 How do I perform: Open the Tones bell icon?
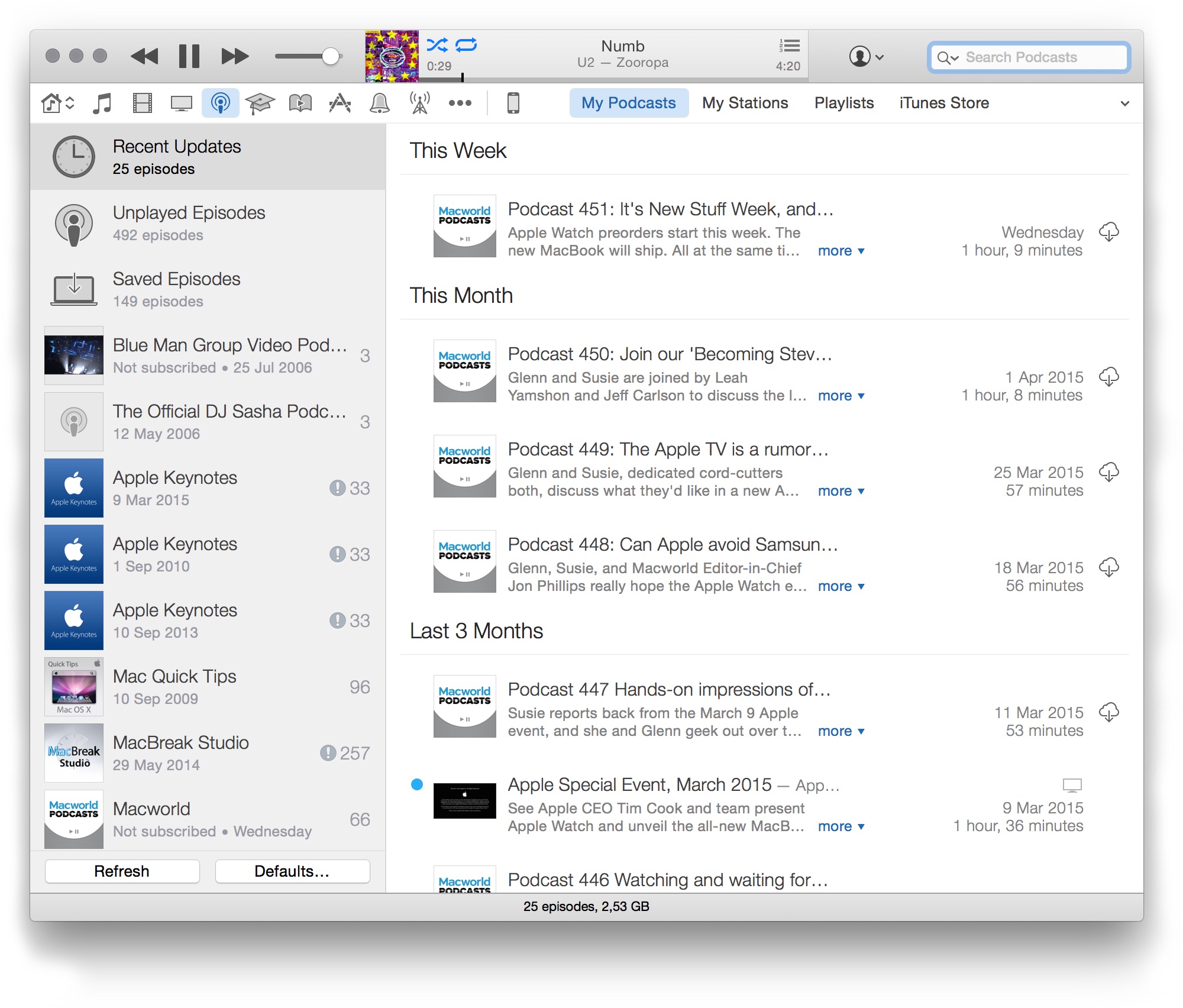(x=379, y=104)
